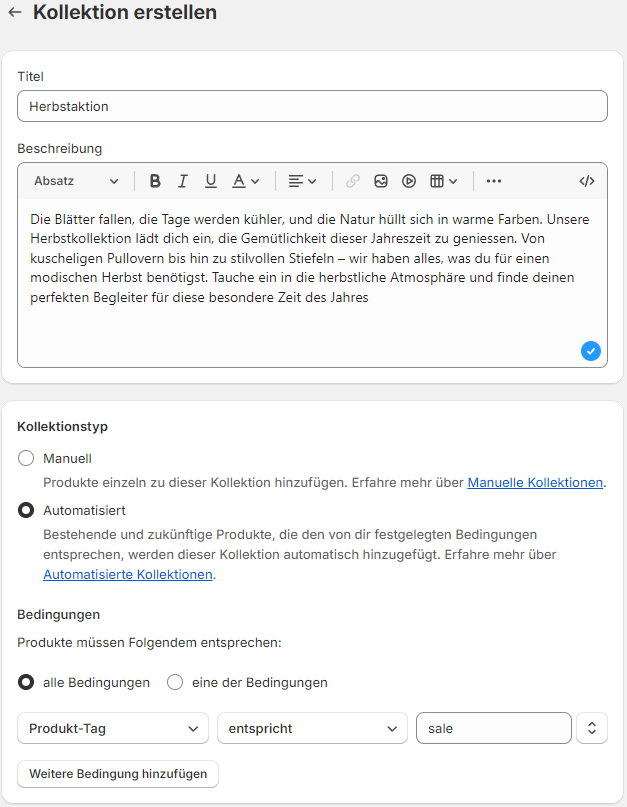Open the Absatz paragraph style dropdown
This screenshot has height=807, width=627.
(76, 181)
